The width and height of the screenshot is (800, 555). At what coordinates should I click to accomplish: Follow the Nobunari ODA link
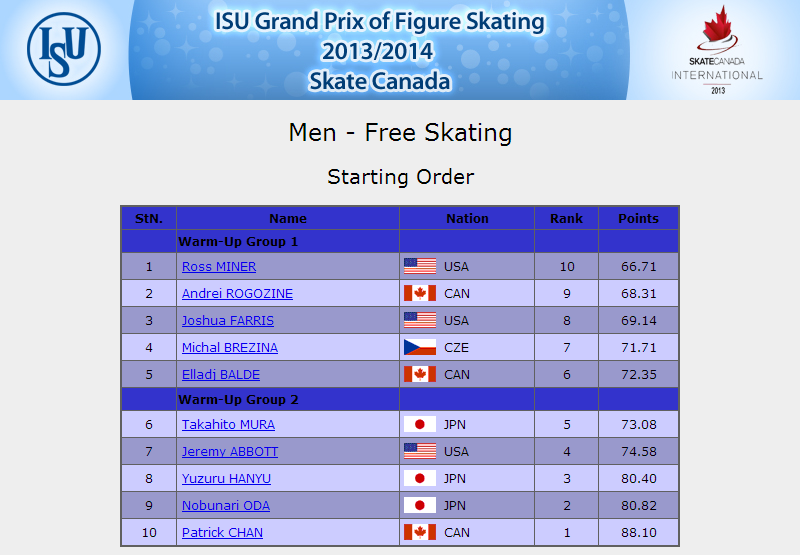pyautogui.click(x=226, y=506)
